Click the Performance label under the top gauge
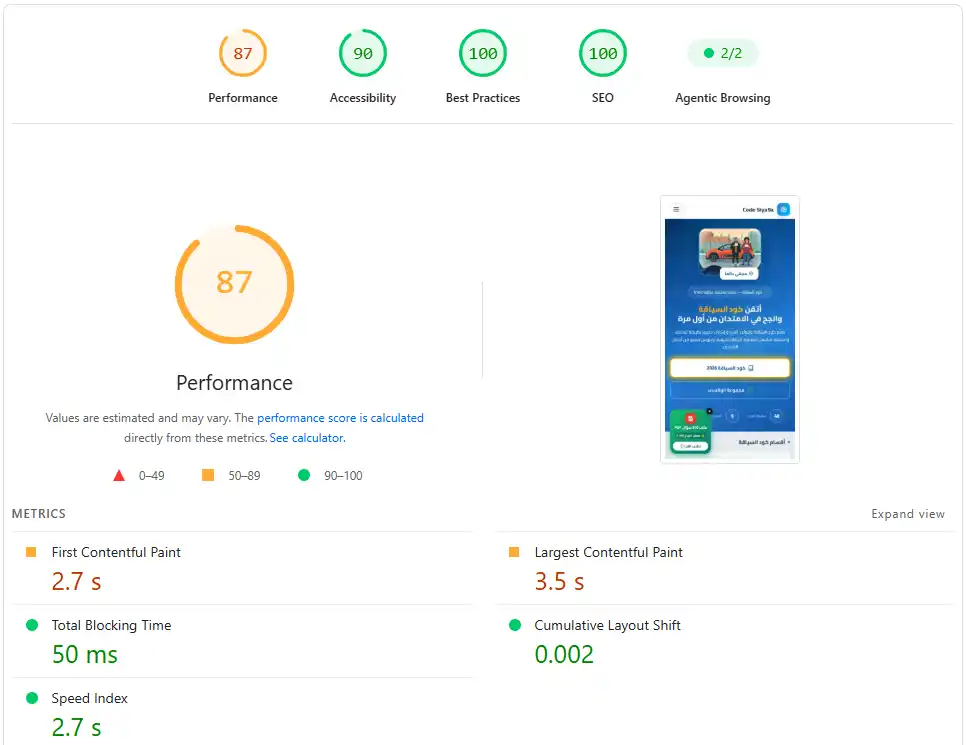 [243, 98]
